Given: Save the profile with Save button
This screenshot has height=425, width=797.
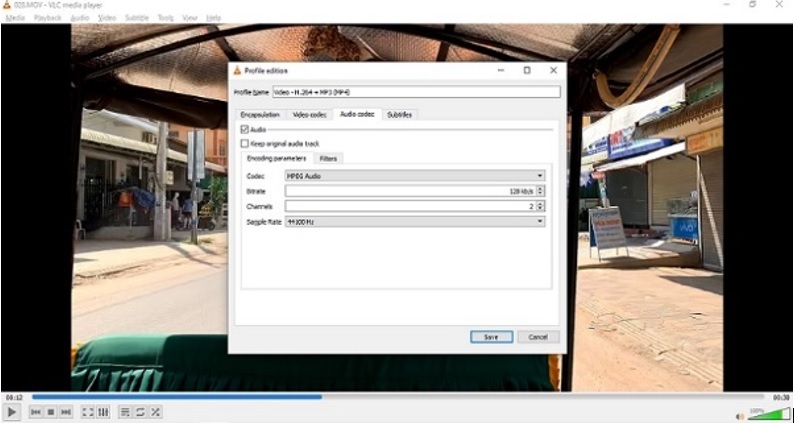Looking at the screenshot, I should tap(491, 337).
